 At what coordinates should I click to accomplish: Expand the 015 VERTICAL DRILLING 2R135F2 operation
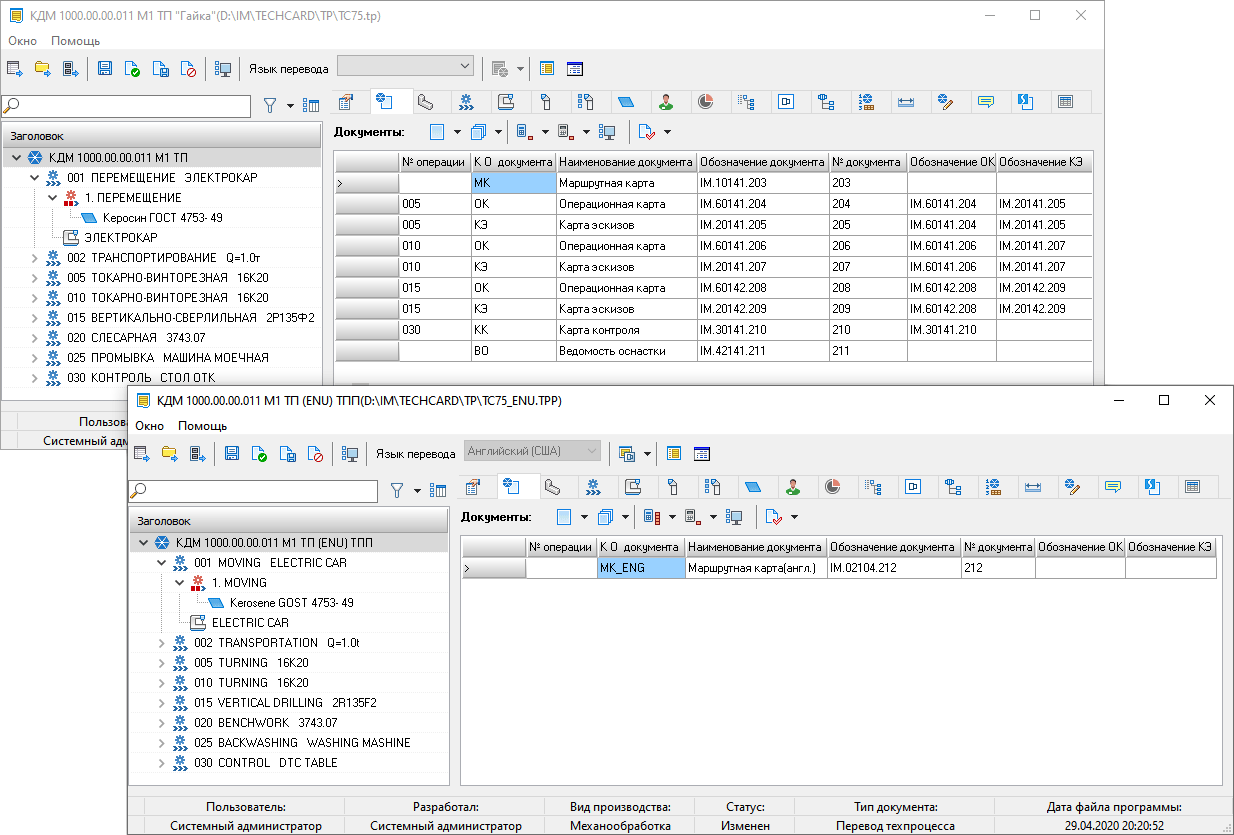163,703
